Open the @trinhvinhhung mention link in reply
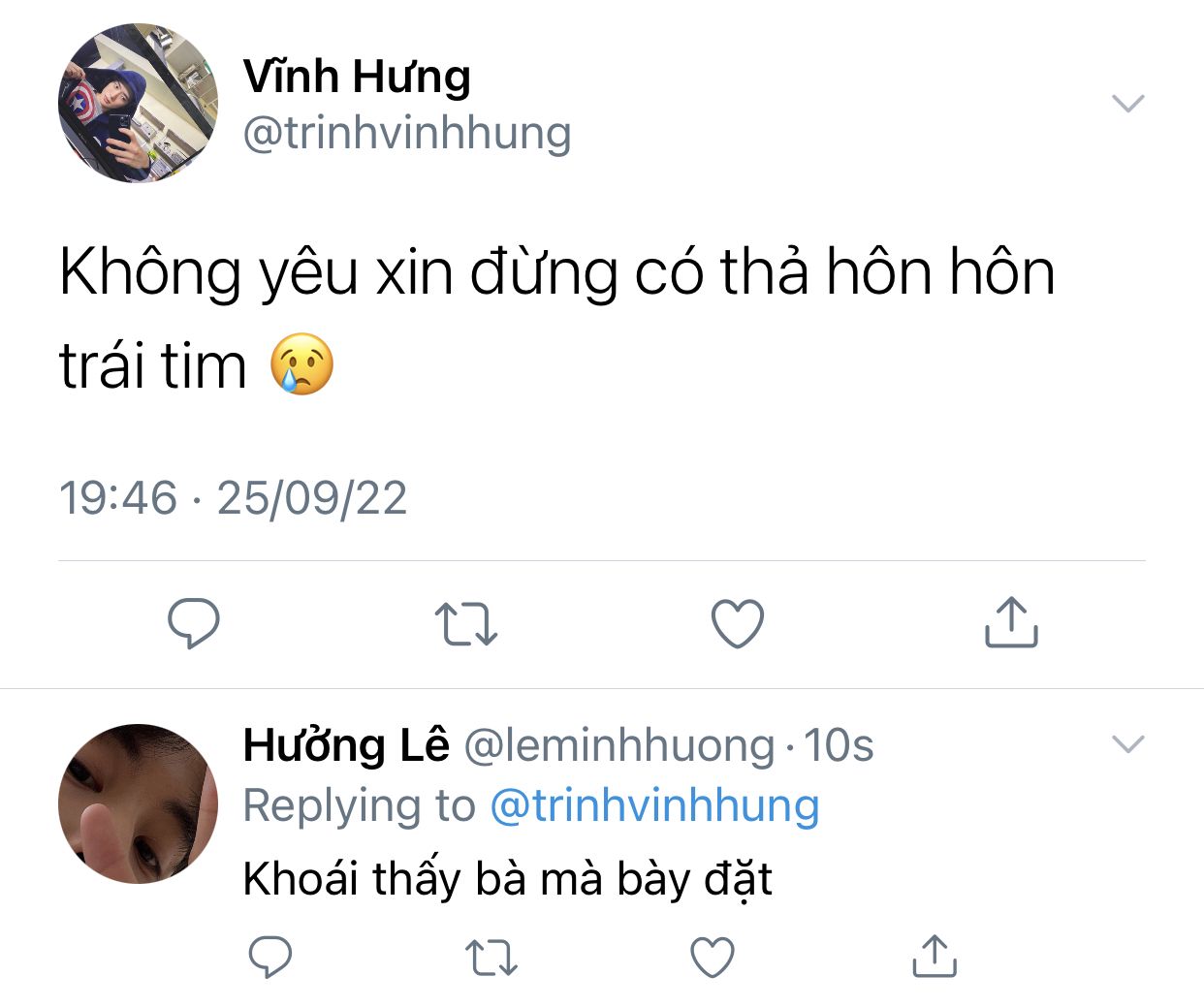 (x=654, y=805)
